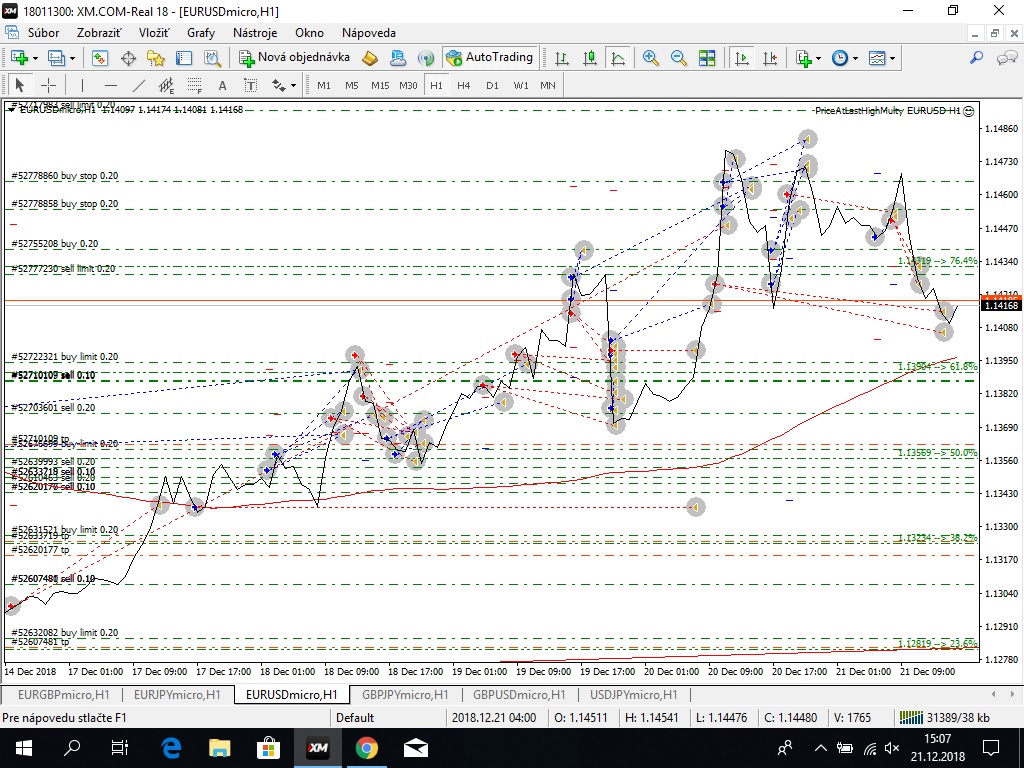Open a new chart with the toolbar icon
Image resolution: width=1024 pixels, height=768 pixels.
(19, 58)
